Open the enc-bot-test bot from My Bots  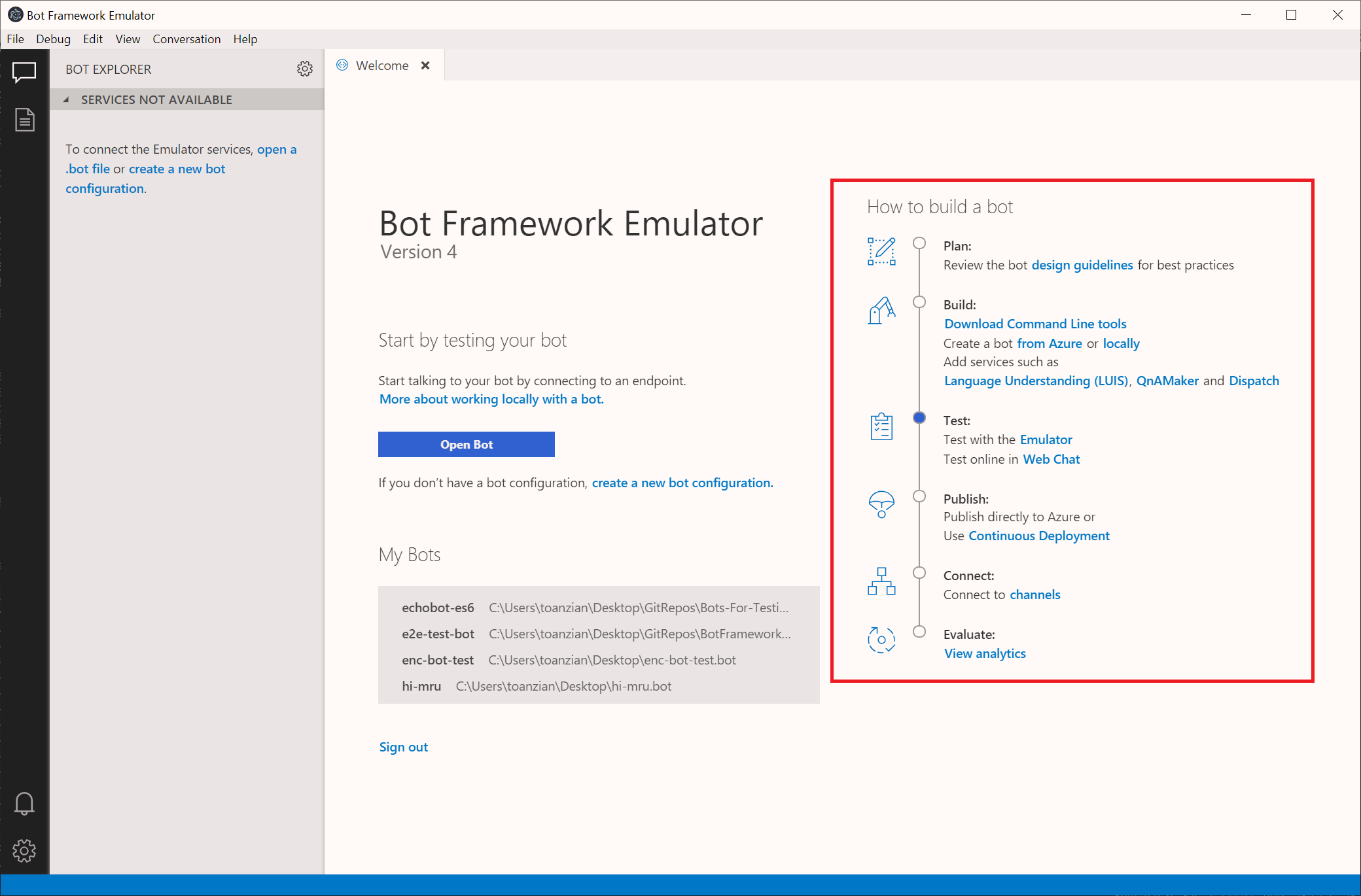tap(599, 660)
